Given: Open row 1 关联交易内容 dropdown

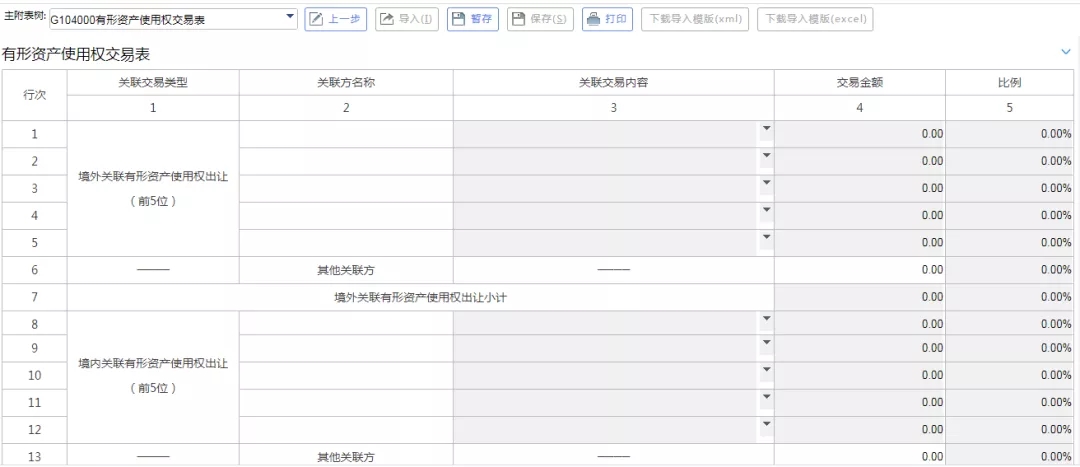Looking at the screenshot, I should pos(766,128).
